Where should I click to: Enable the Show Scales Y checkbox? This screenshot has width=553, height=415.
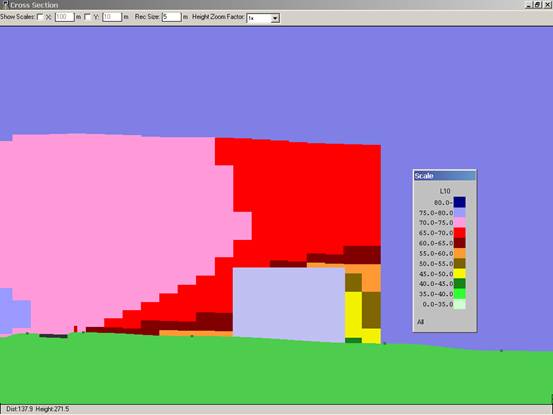coord(87,17)
